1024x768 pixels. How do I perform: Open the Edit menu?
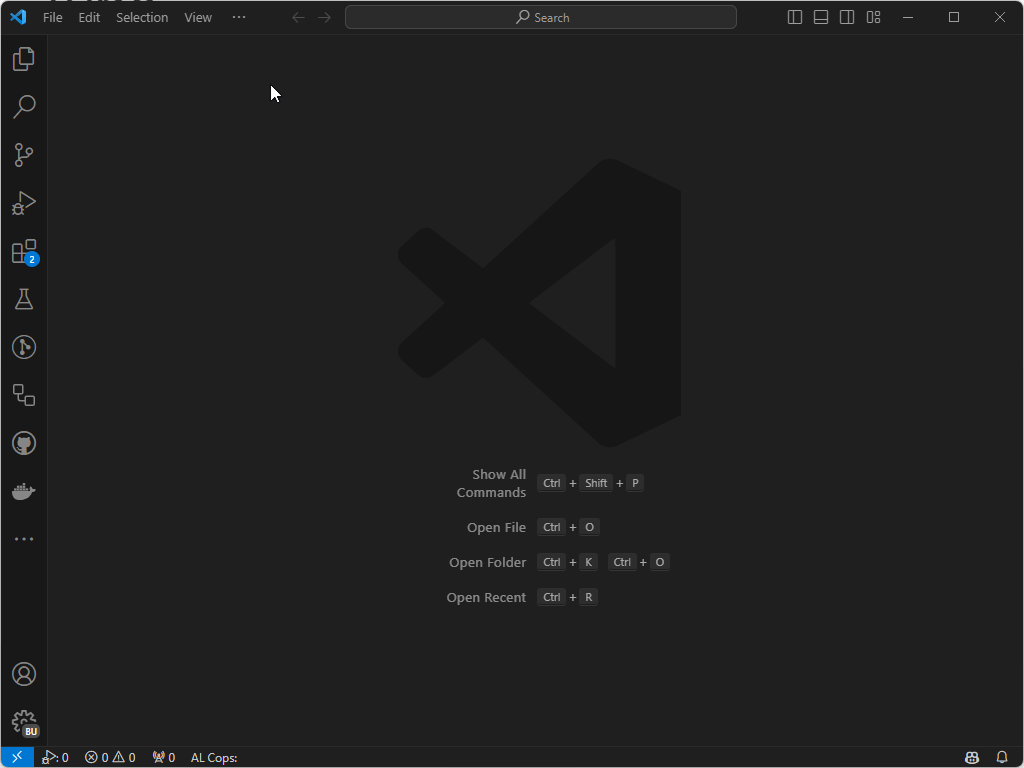coord(89,18)
